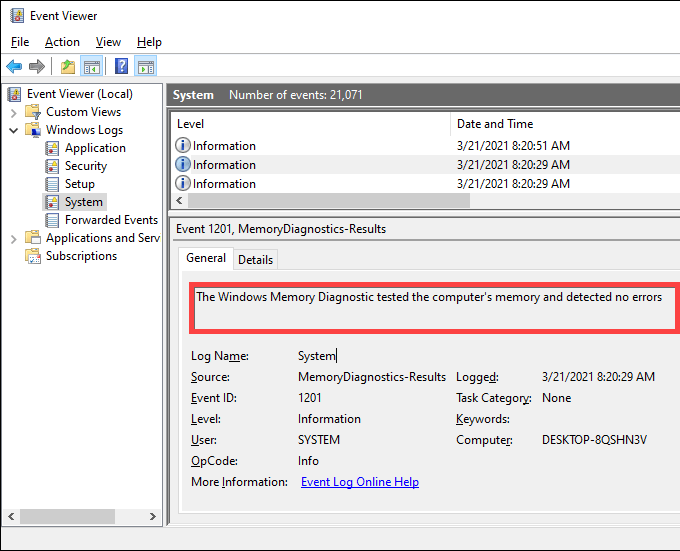Sort events by Date and Time column
The image size is (680, 551).
(x=494, y=124)
